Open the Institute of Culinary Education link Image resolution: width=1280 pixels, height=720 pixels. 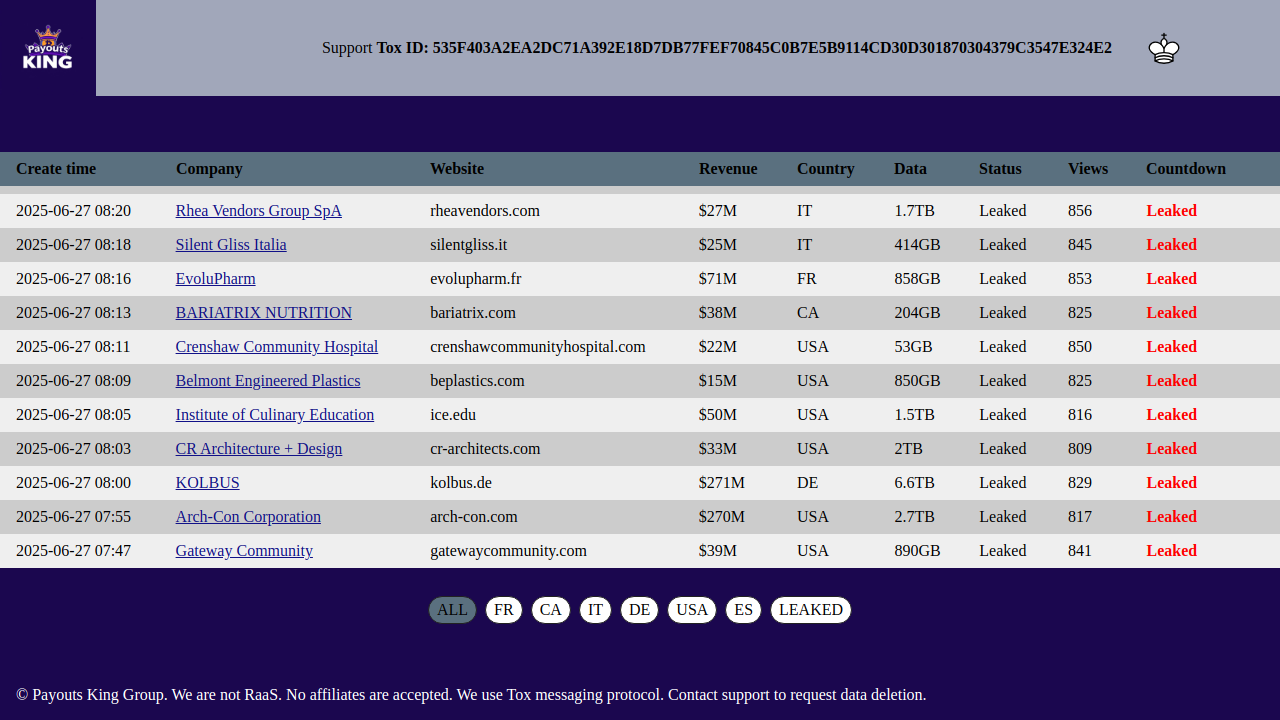click(275, 415)
